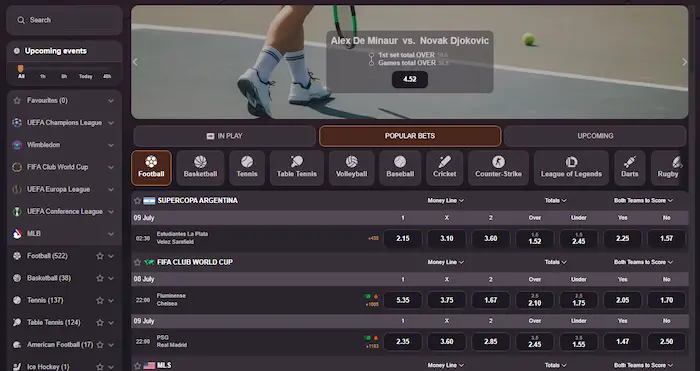Click USA flag beside MLS
The image size is (700, 371).
[149, 366]
